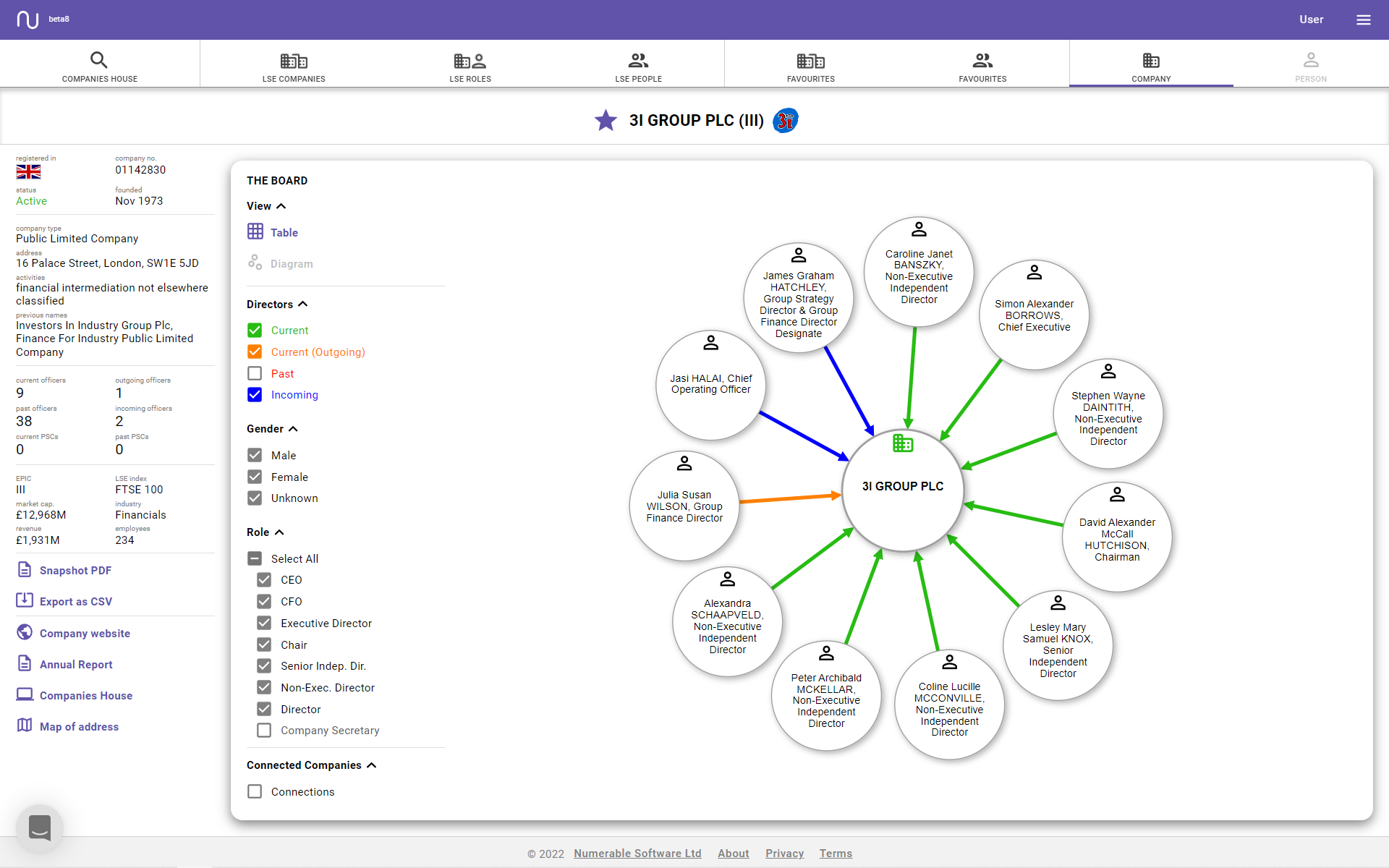Screen dimensions: 1389x868
Task: Open the hamburger menu icon
Action: click(1363, 20)
